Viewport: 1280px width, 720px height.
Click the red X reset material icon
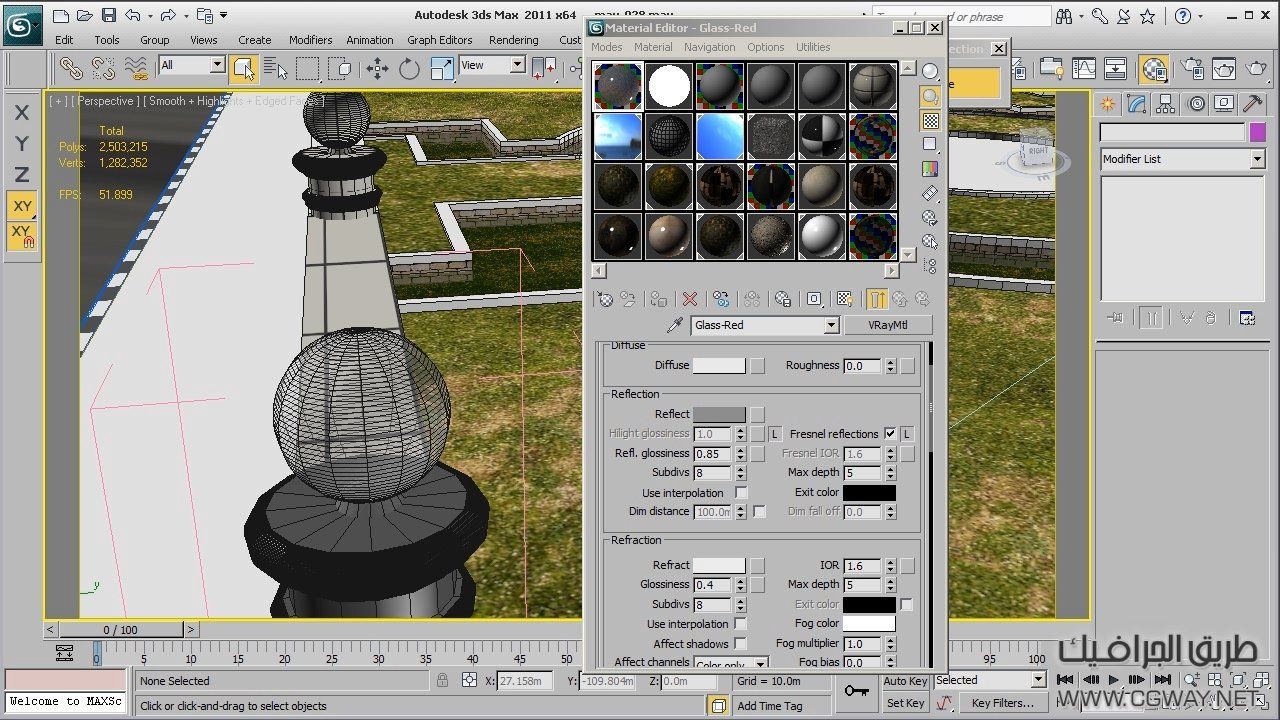[689, 299]
